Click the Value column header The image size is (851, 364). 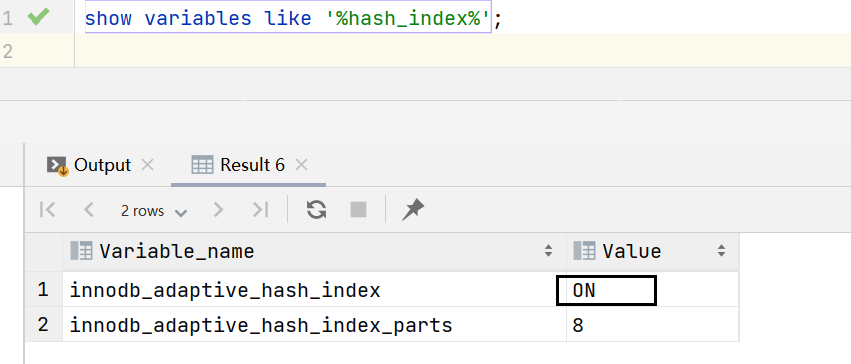pyautogui.click(x=652, y=251)
